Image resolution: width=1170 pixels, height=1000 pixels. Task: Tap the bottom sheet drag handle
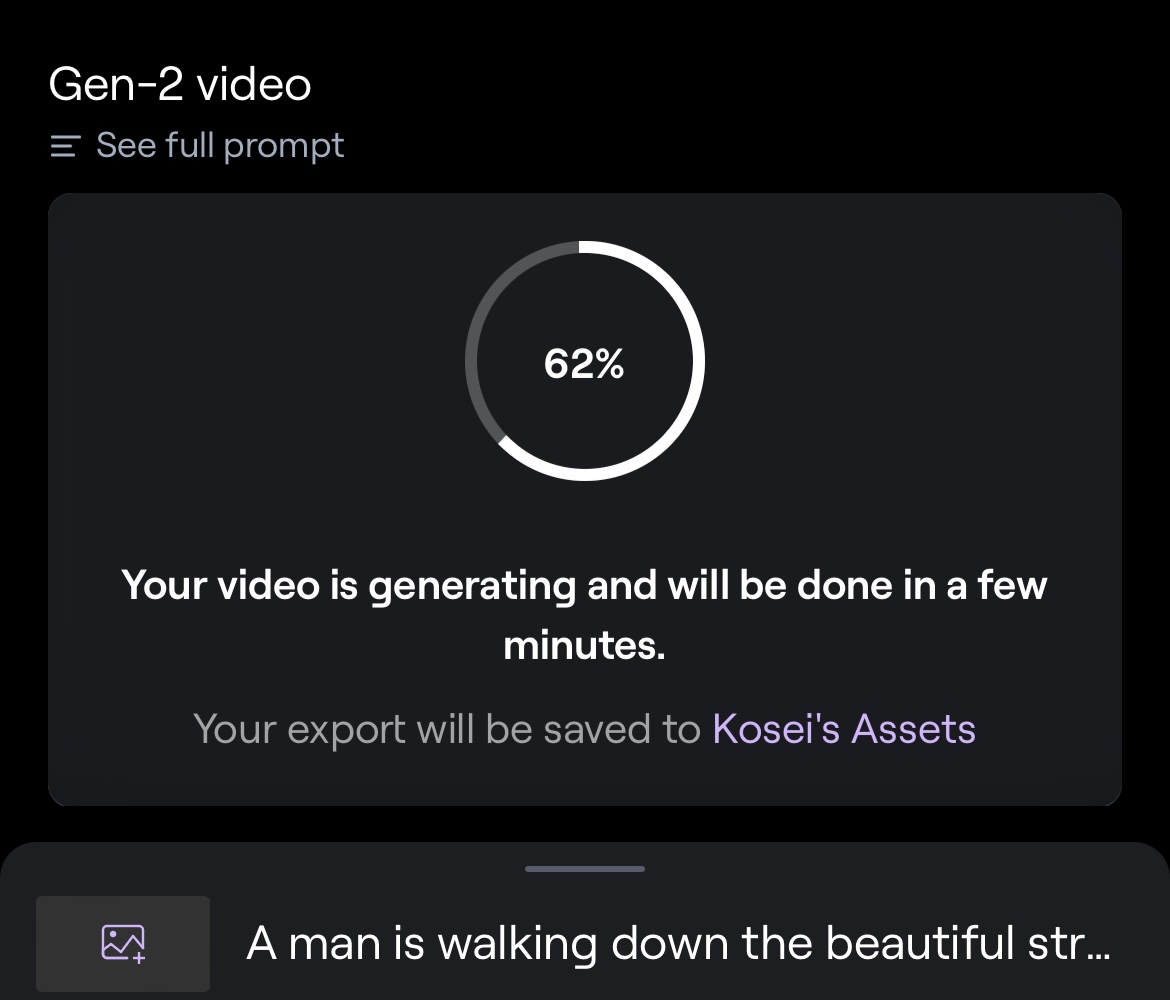(585, 869)
